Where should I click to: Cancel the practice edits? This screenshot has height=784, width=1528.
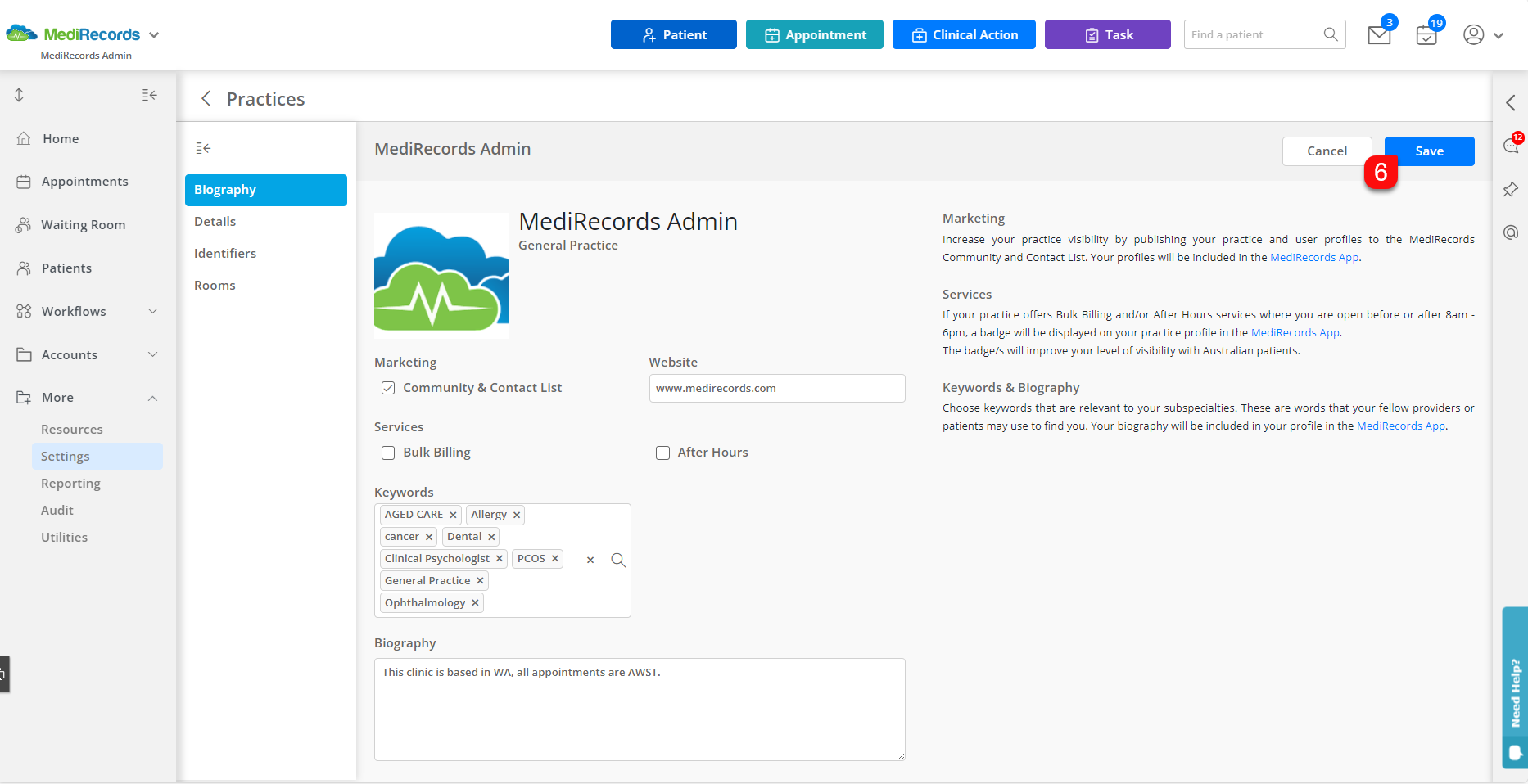pyautogui.click(x=1327, y=151)
